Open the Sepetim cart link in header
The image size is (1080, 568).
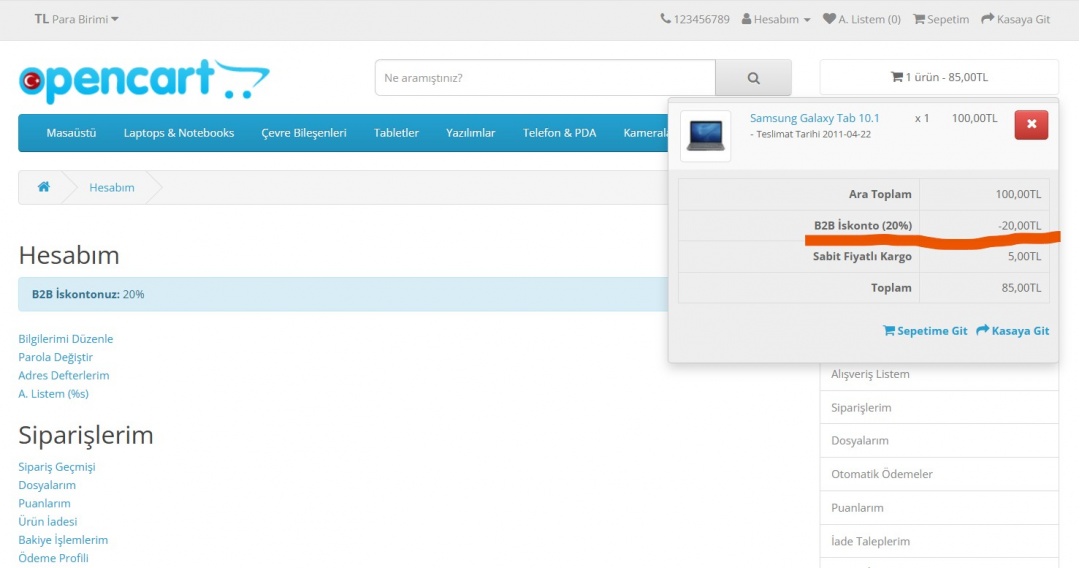pyautogui.click(x=941, y=19)
